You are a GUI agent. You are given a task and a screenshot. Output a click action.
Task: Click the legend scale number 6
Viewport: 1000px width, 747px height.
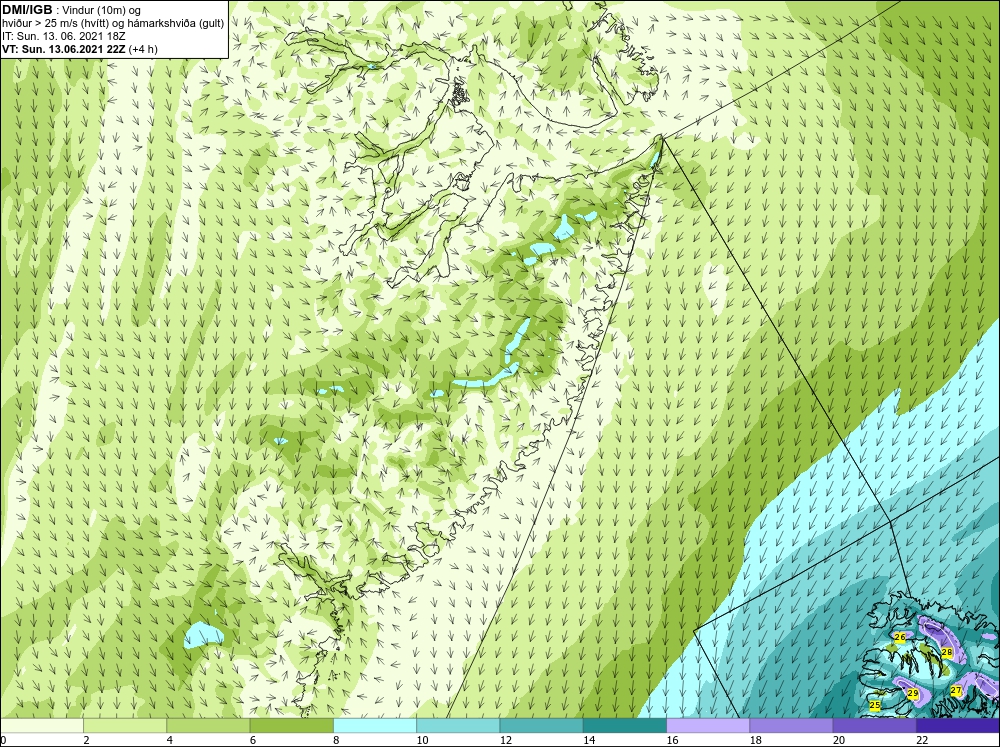tap(253, 740)
